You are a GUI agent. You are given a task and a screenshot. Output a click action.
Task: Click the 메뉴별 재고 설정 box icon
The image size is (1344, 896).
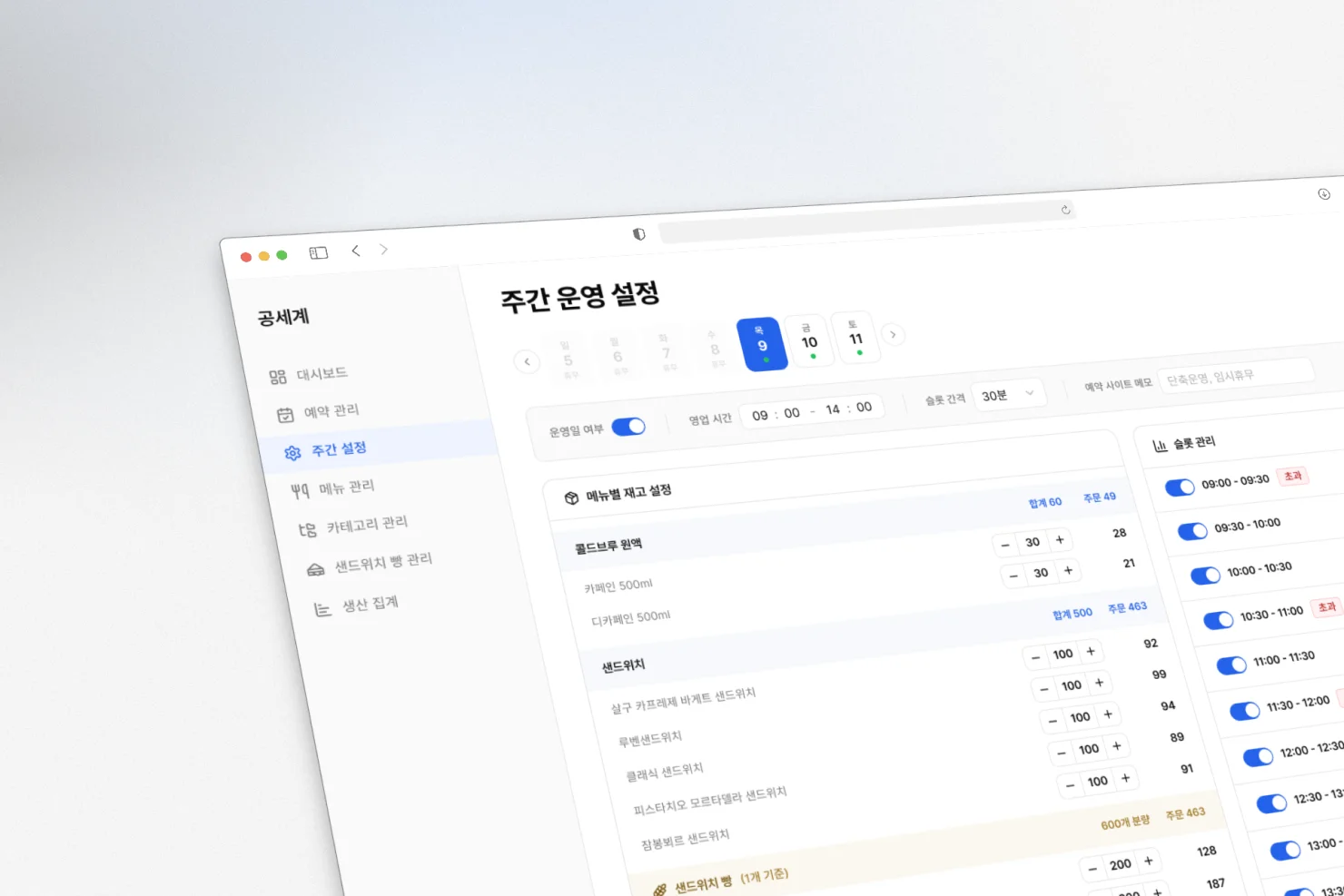(x=571, y=497)
